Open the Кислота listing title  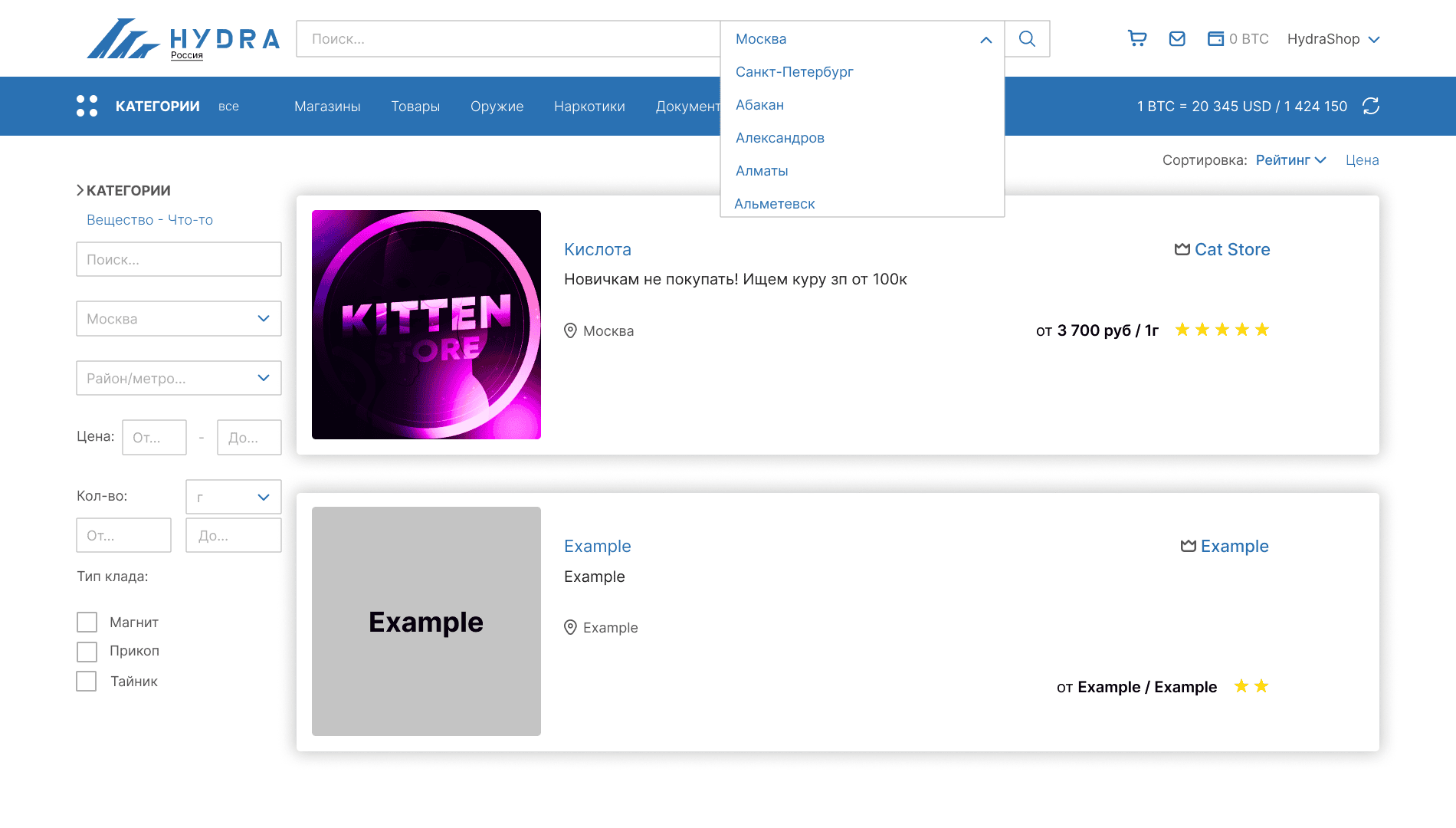click(598, 249)
